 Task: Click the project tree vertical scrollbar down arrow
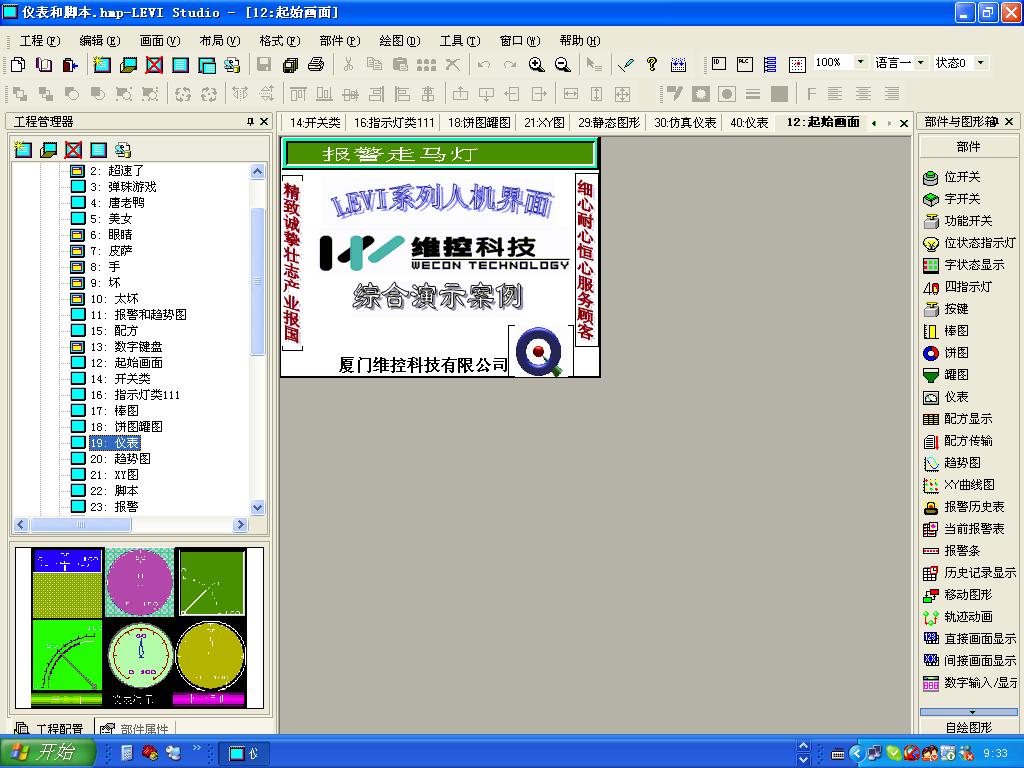tap(257, 507)
